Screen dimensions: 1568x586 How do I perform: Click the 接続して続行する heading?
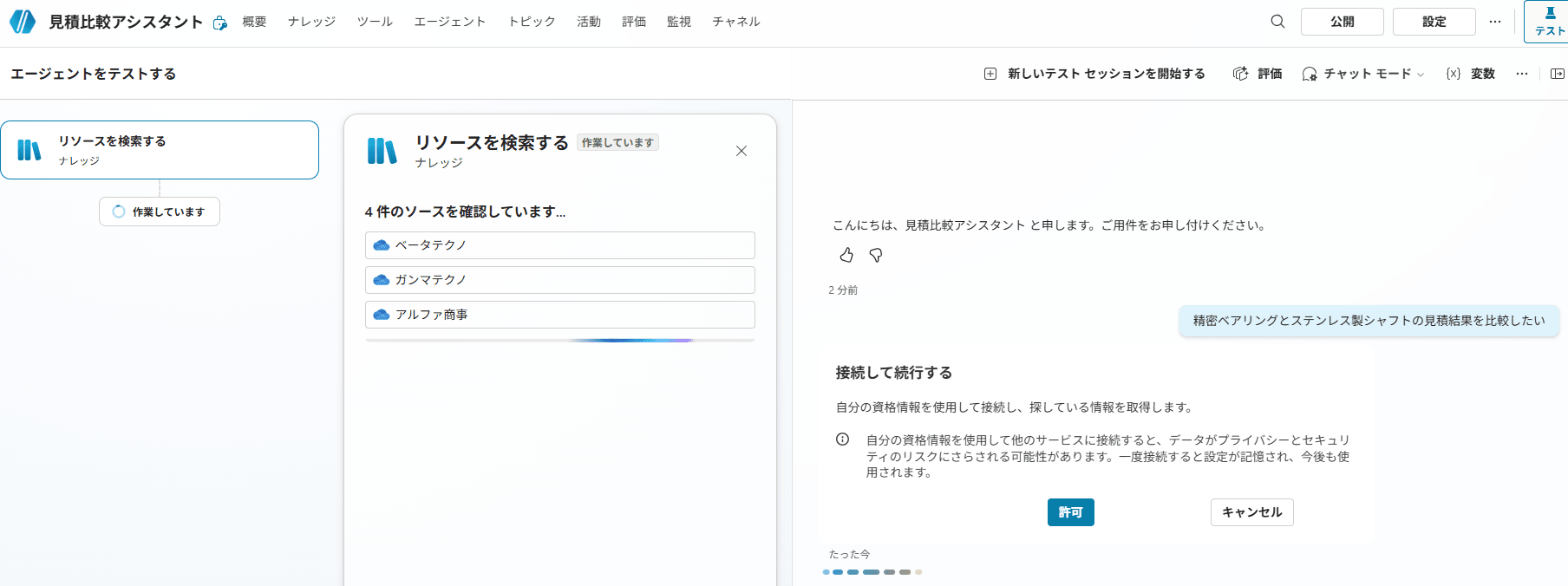894,373
